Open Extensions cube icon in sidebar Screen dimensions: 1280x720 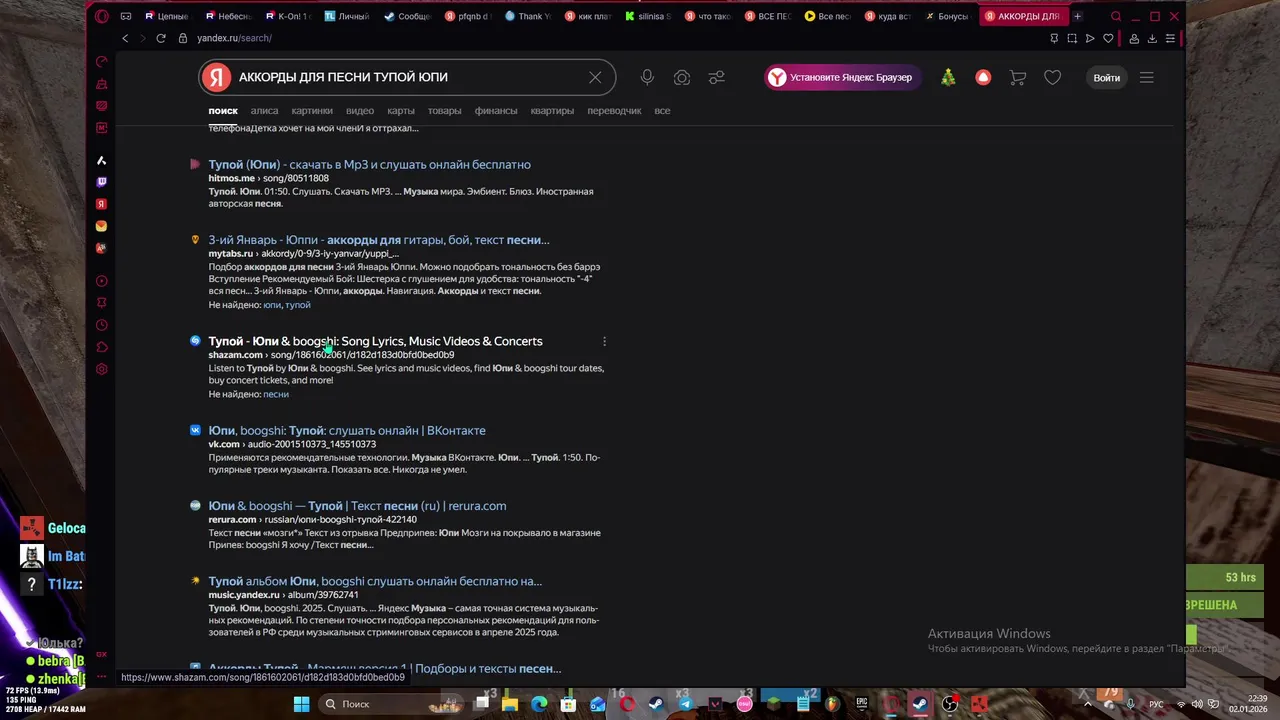tap(101, 347)
